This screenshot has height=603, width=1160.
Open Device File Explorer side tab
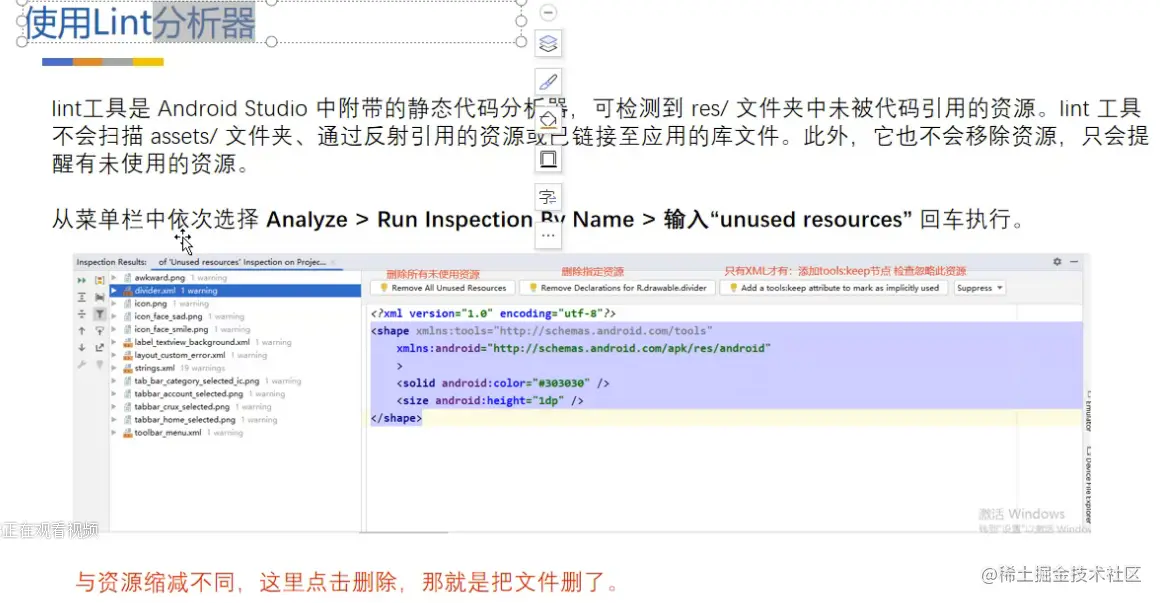[1088, 485]
